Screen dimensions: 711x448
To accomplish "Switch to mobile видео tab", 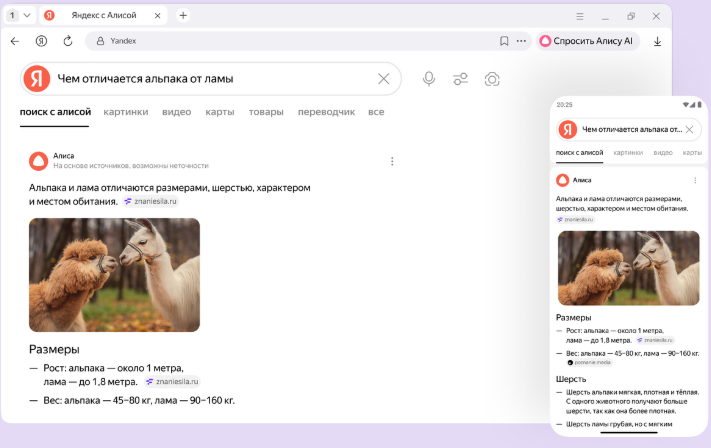I will point(663,153).
